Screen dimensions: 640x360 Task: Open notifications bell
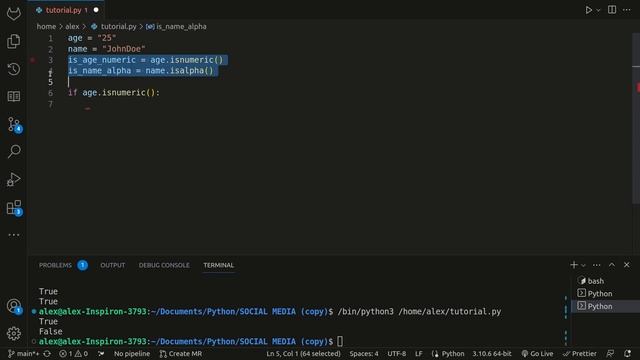(x=627, y=353)
